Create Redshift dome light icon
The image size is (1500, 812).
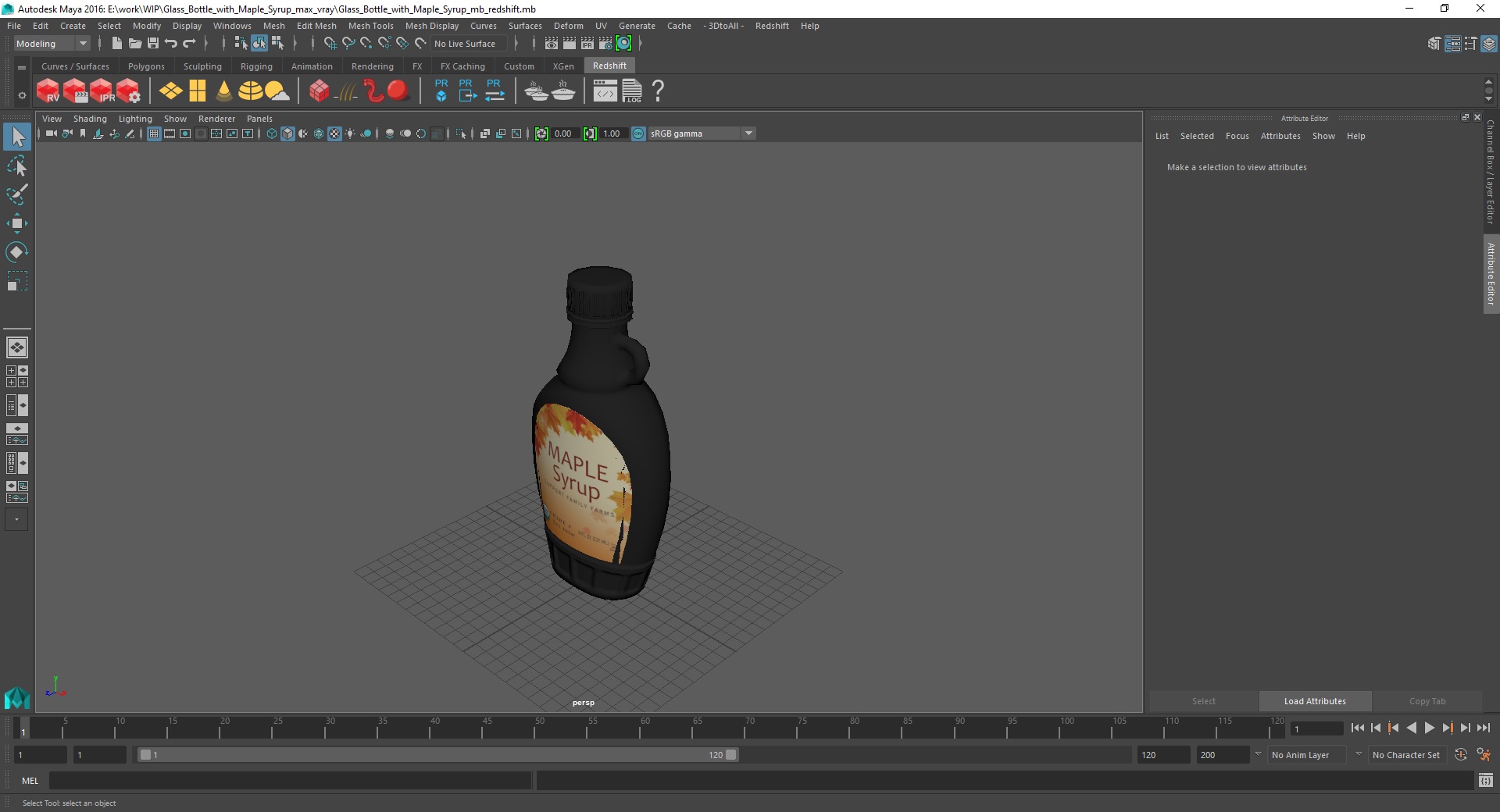coord(251,91)
